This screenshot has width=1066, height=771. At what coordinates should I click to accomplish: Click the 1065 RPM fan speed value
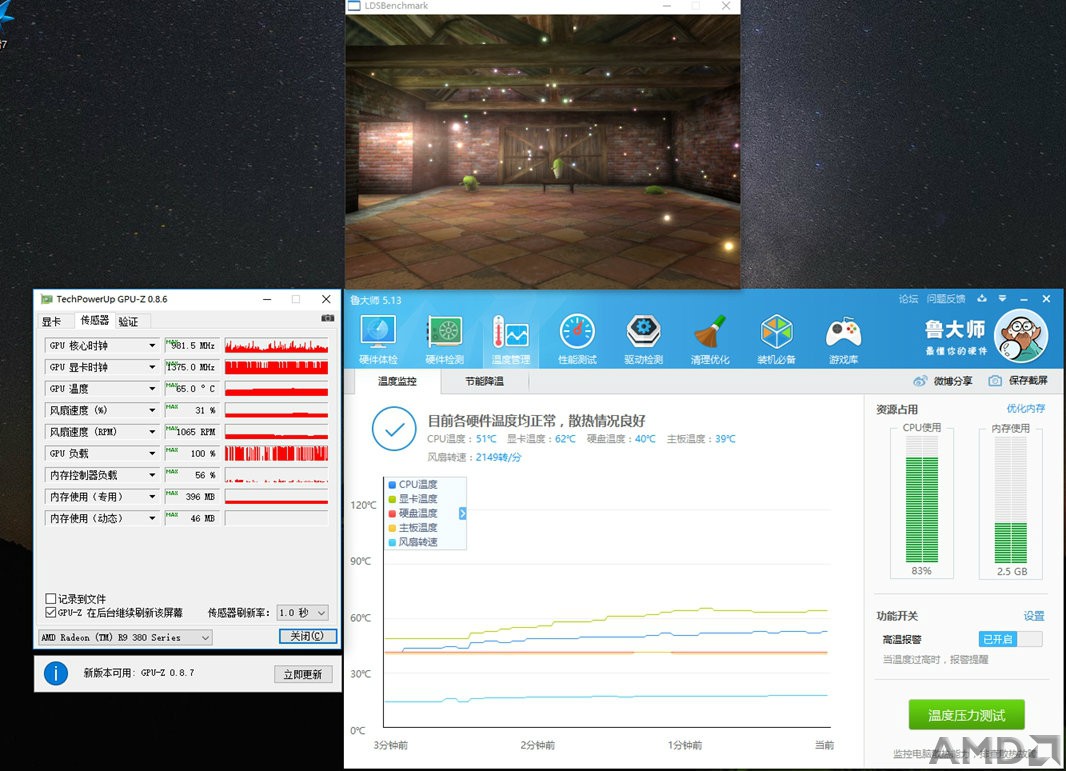tap(192, 432)
